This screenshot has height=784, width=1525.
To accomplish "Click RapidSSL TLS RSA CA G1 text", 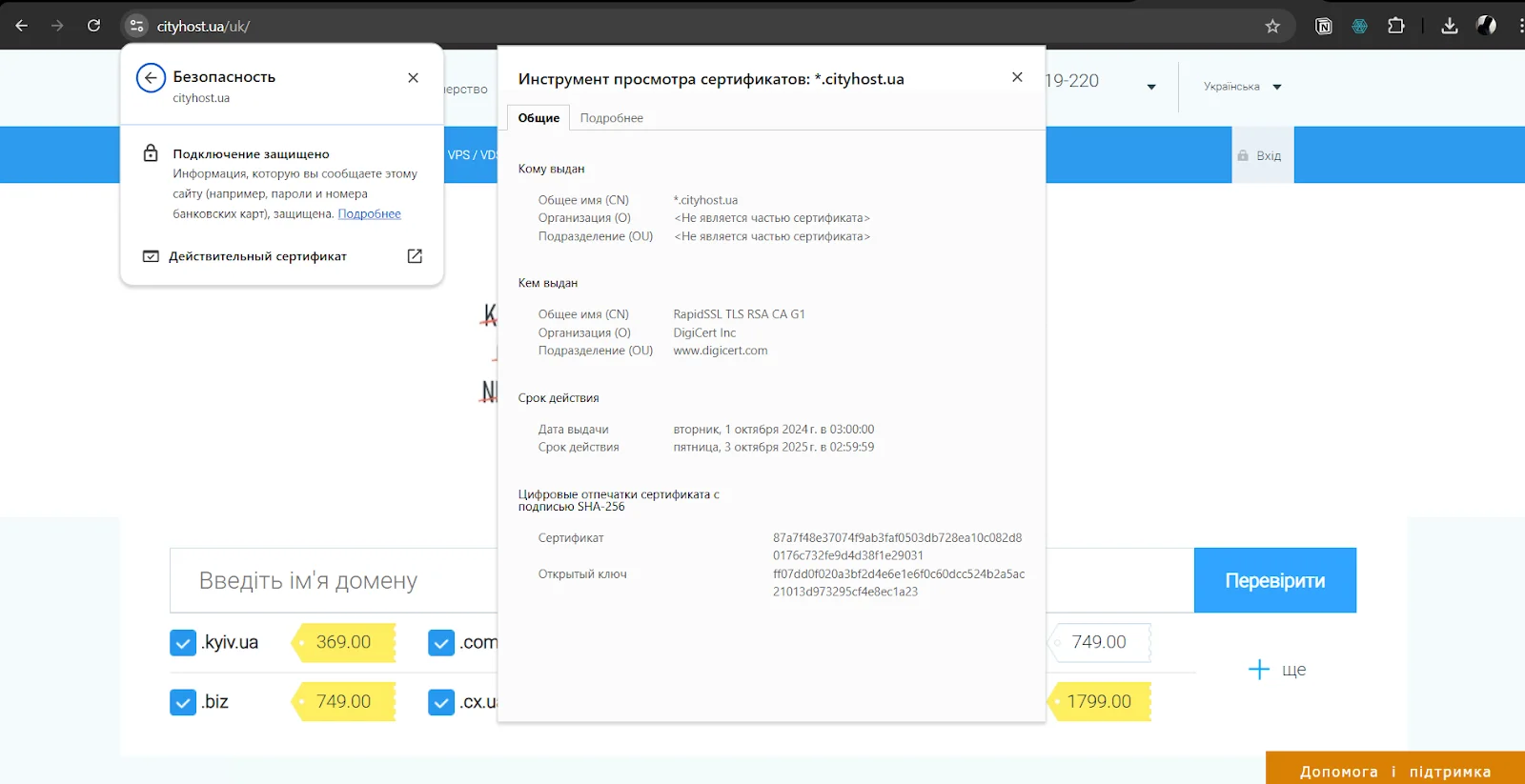I will point(740,314).
